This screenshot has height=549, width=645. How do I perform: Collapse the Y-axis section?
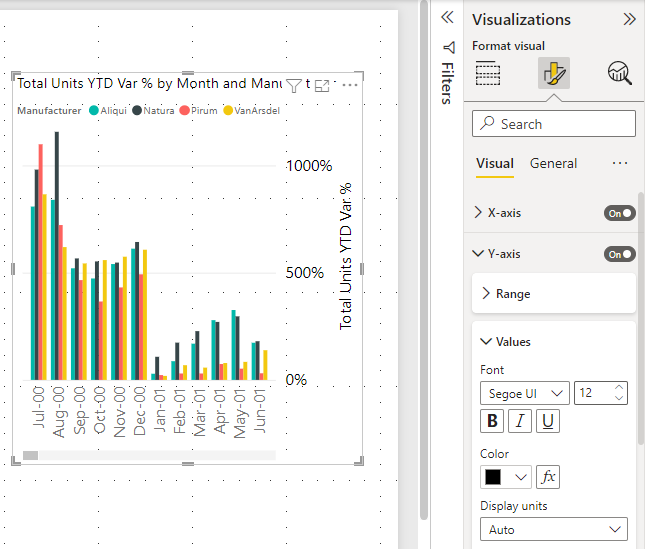(478, 253)
